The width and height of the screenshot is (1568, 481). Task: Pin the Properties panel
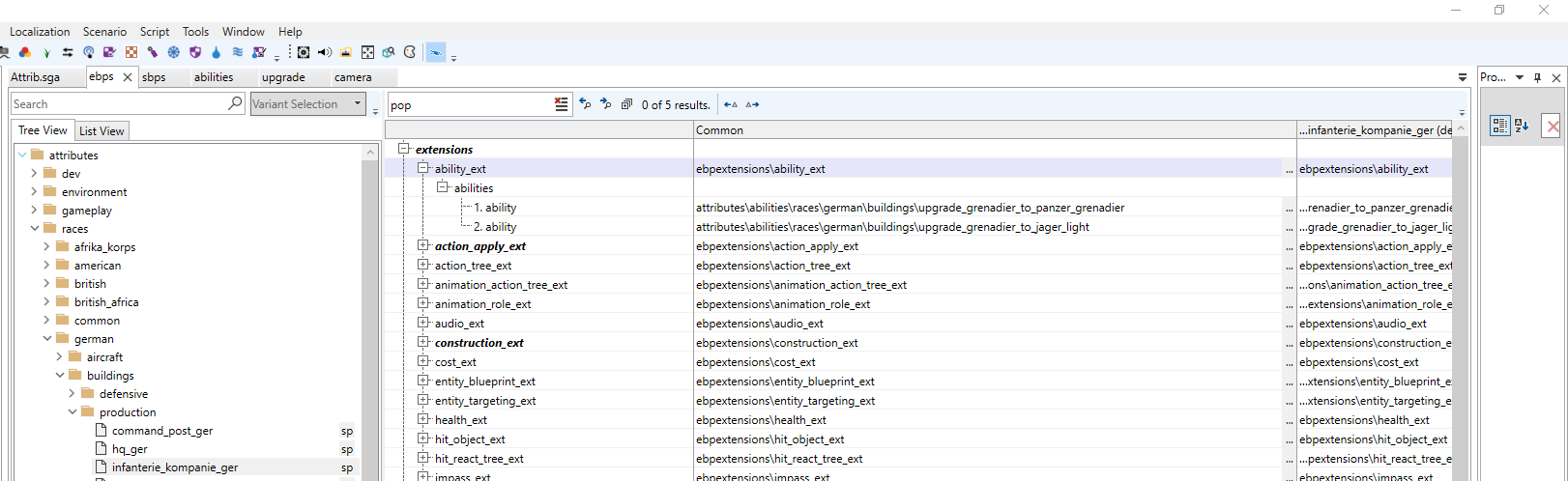(x=1537, y=77)
